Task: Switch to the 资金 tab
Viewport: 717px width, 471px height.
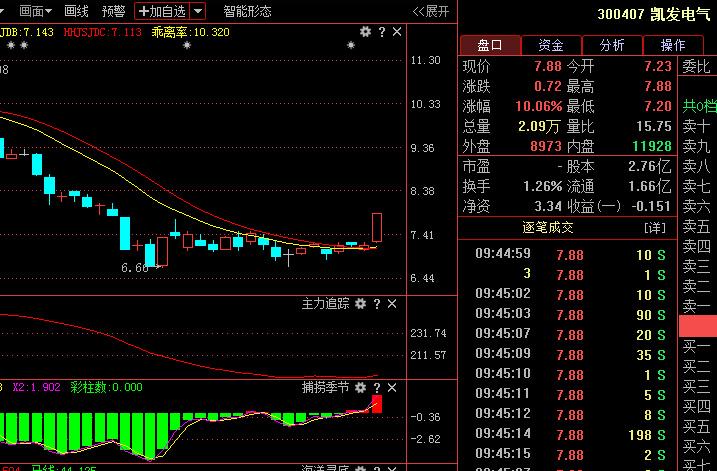Action: 551,45
